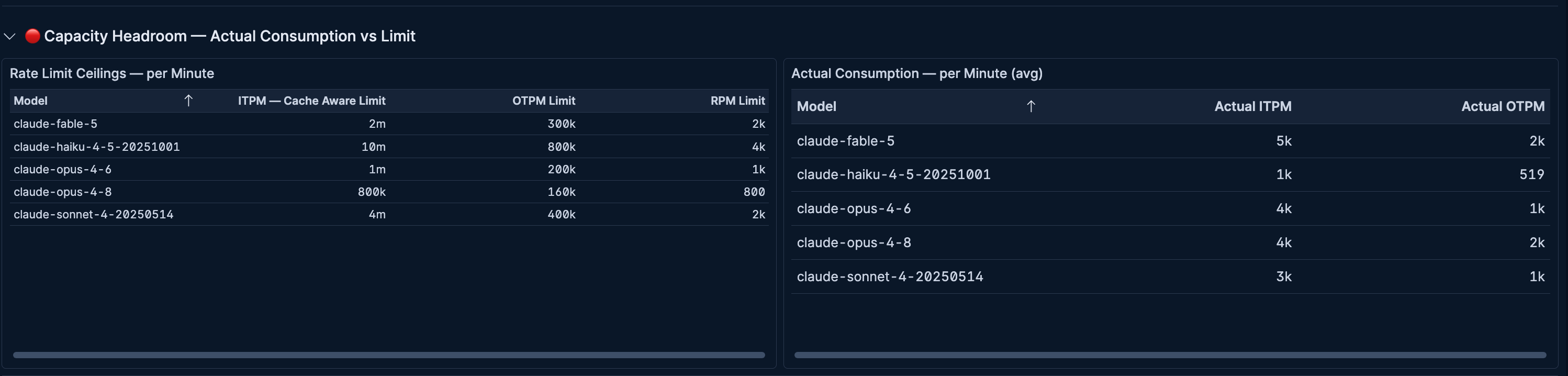Click the 519 Actual OTPM value

click(1531, 175)
